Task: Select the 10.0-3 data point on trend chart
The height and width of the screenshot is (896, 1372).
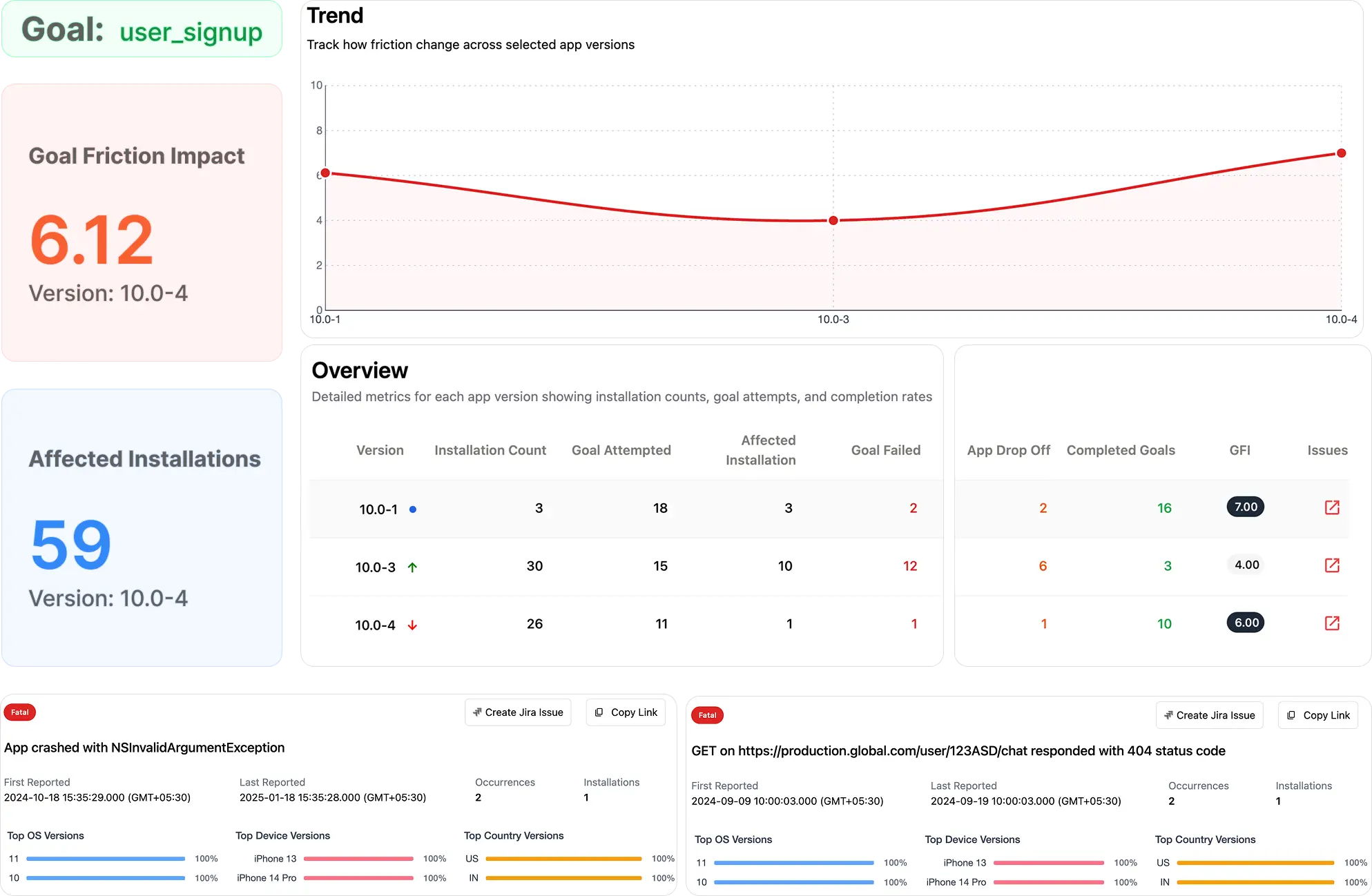Action: pos(833,221)
